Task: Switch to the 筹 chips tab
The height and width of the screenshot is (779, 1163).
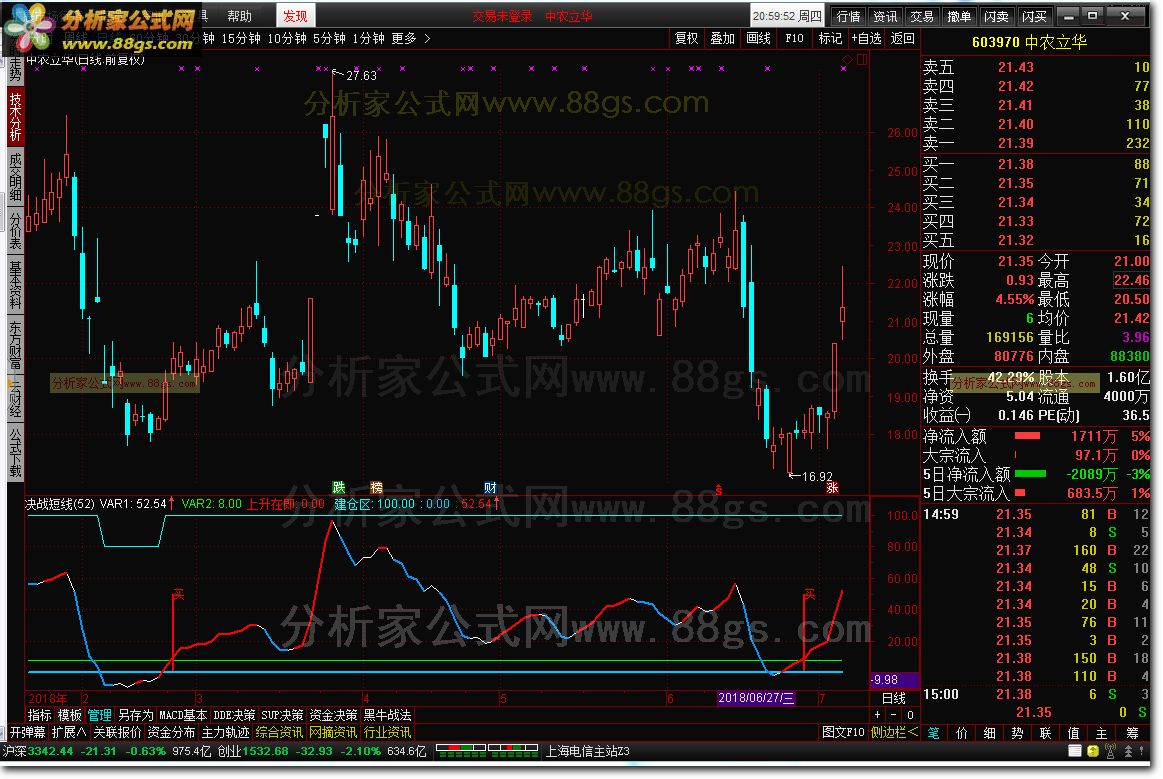Action: click(1133, 733)
